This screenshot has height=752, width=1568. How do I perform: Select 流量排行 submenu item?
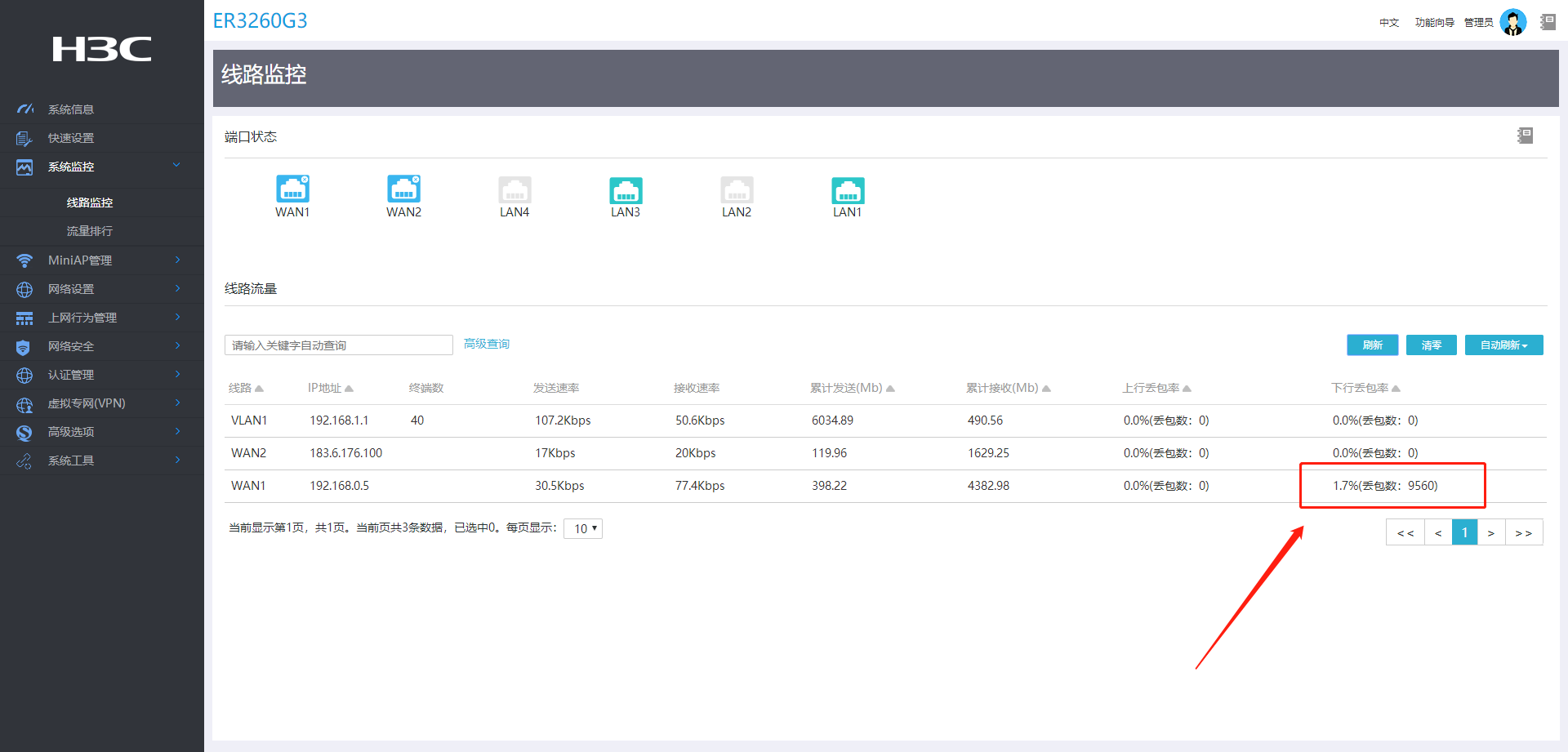click(x=90, y=231)
